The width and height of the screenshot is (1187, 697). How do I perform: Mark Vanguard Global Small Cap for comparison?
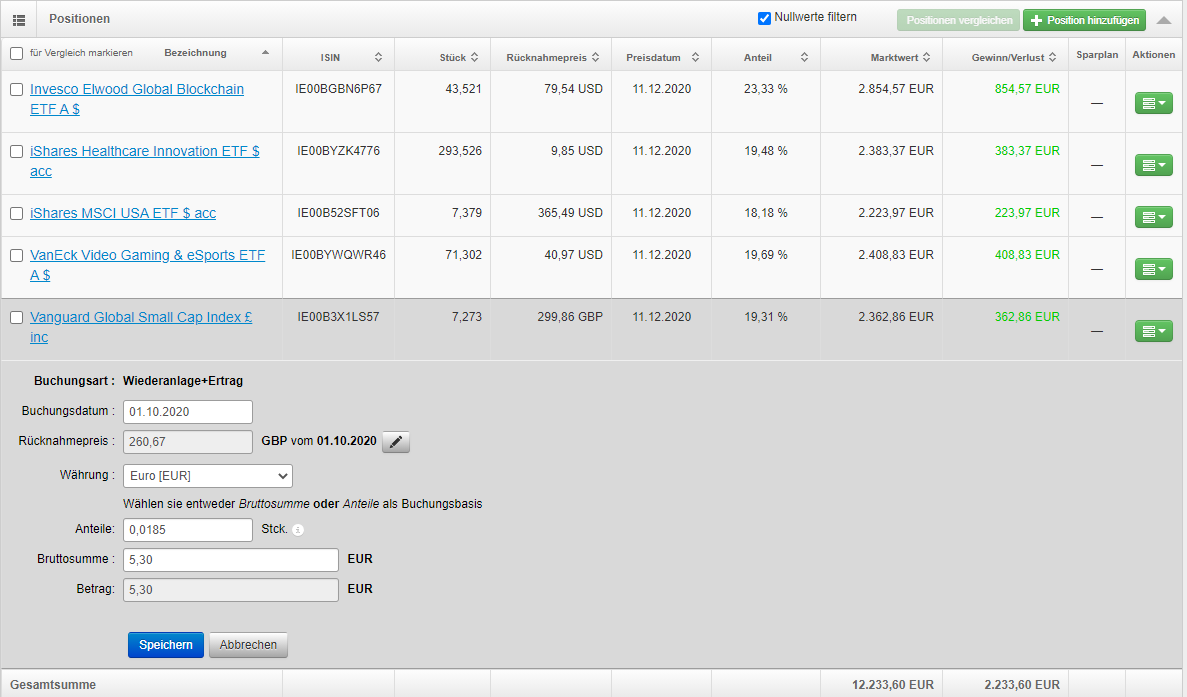point(16,318)
